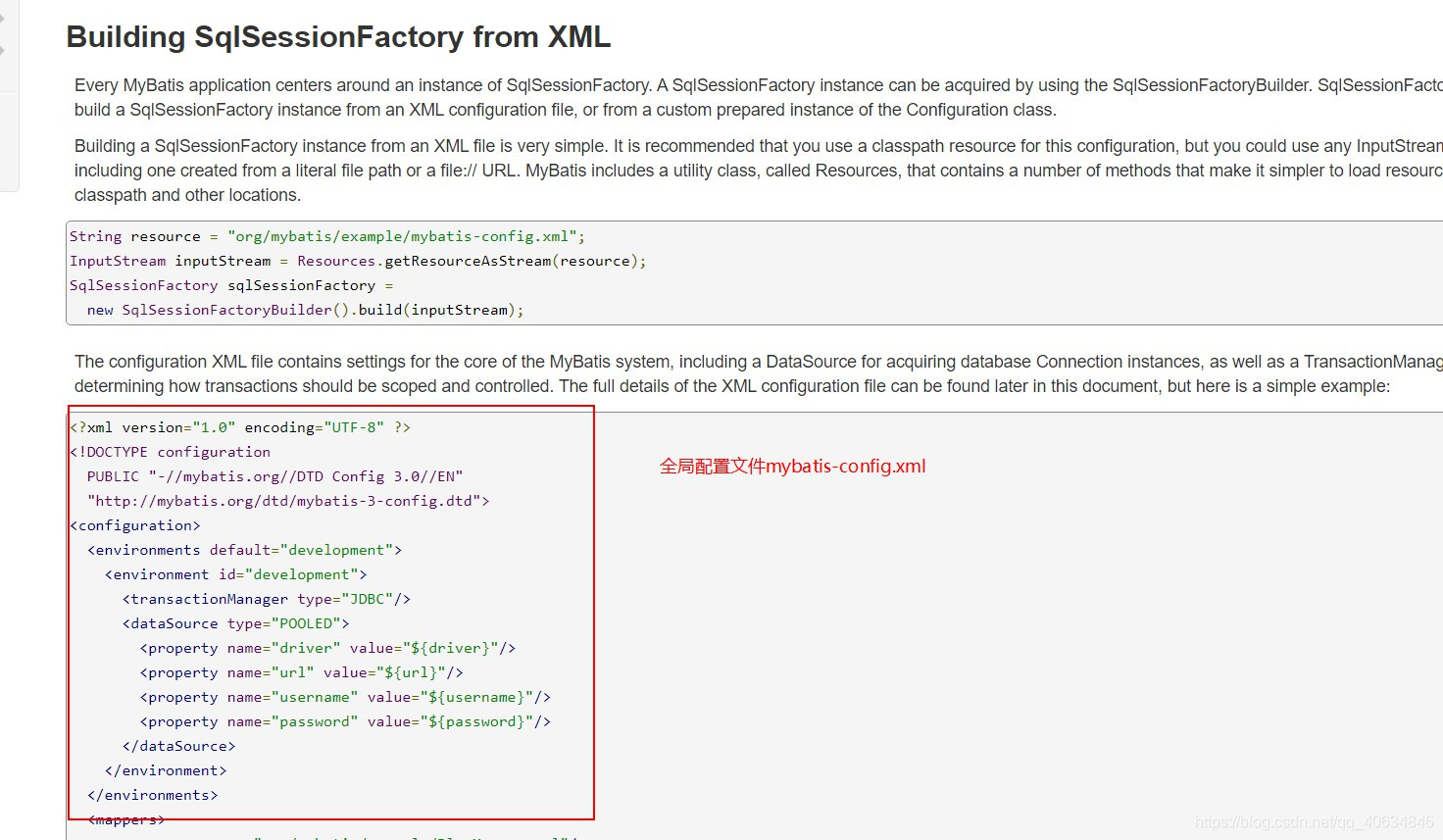Click the text "classpath and other locations."
Image resolution: width=1443 pixels, height=840 pixels.
pyautogui.click(x=188, y=195)
